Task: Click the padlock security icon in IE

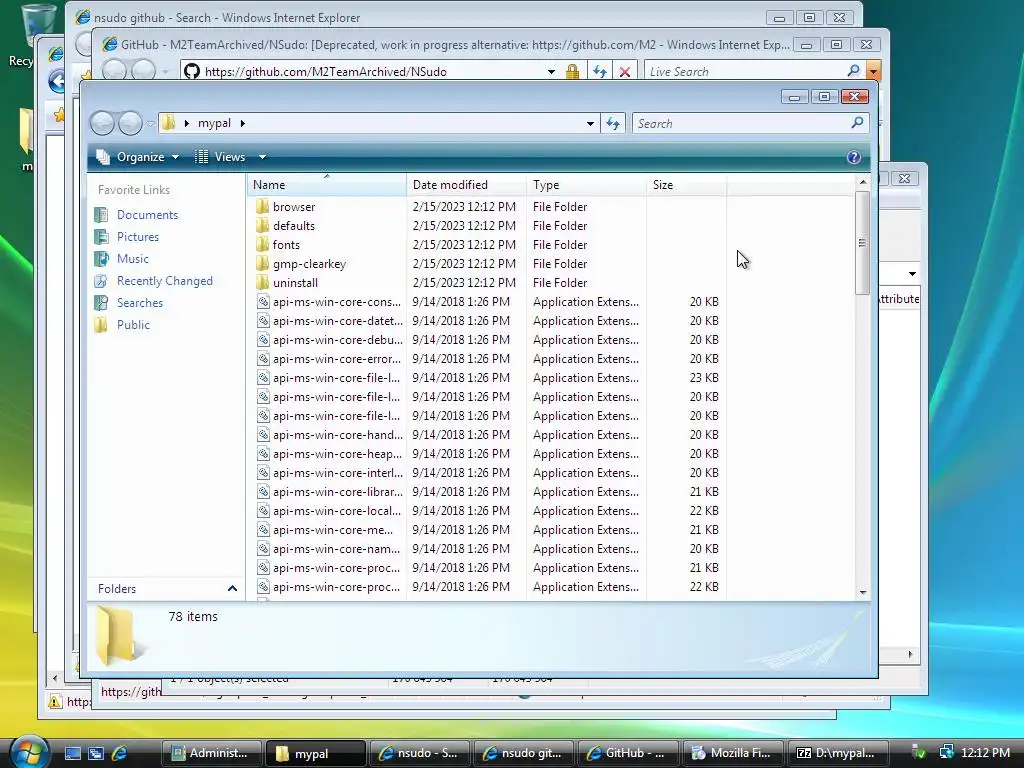Action: click(x=572, y=72)
